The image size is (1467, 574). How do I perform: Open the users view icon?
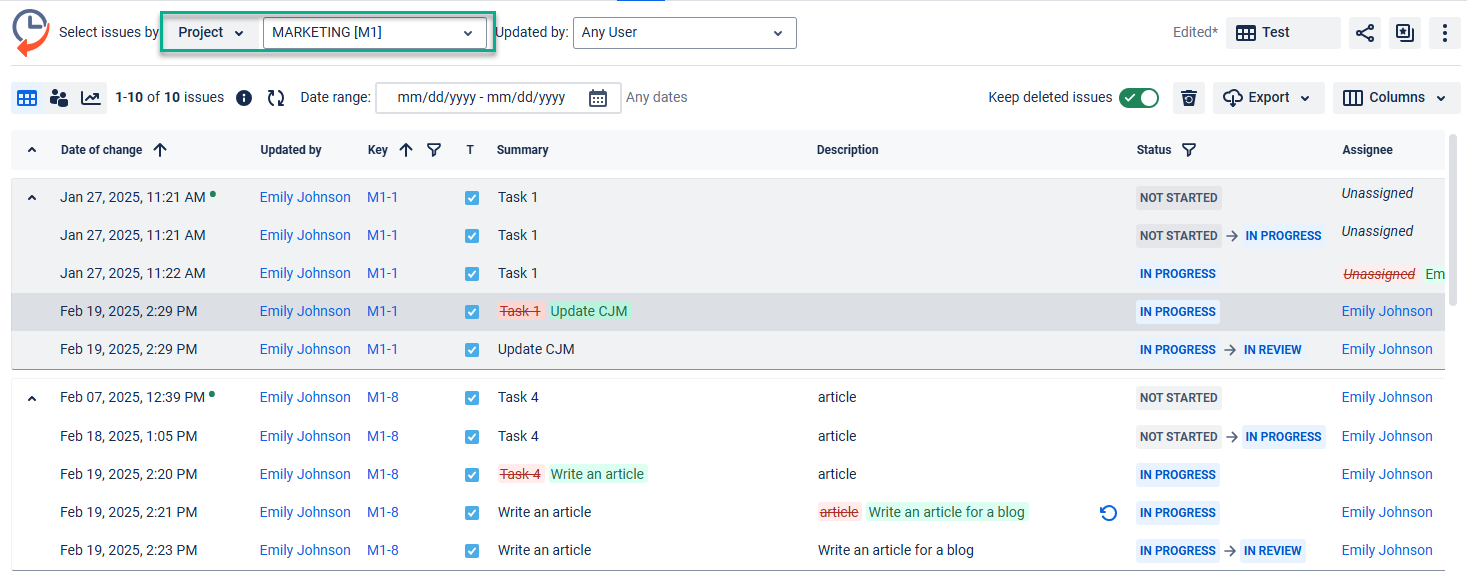click(x=59, y=98)
